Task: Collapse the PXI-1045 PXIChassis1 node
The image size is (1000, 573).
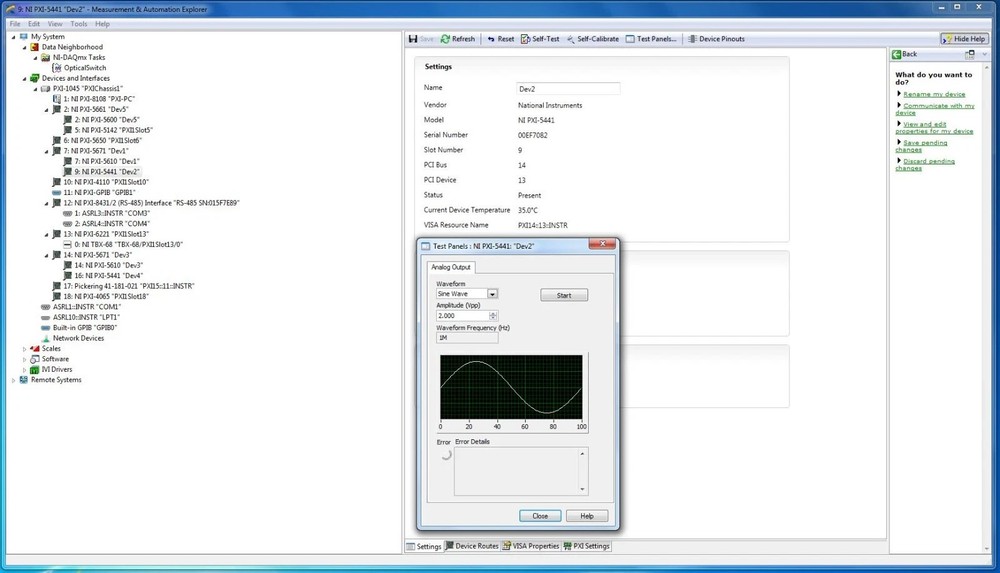Action: [x=35, y=89]
